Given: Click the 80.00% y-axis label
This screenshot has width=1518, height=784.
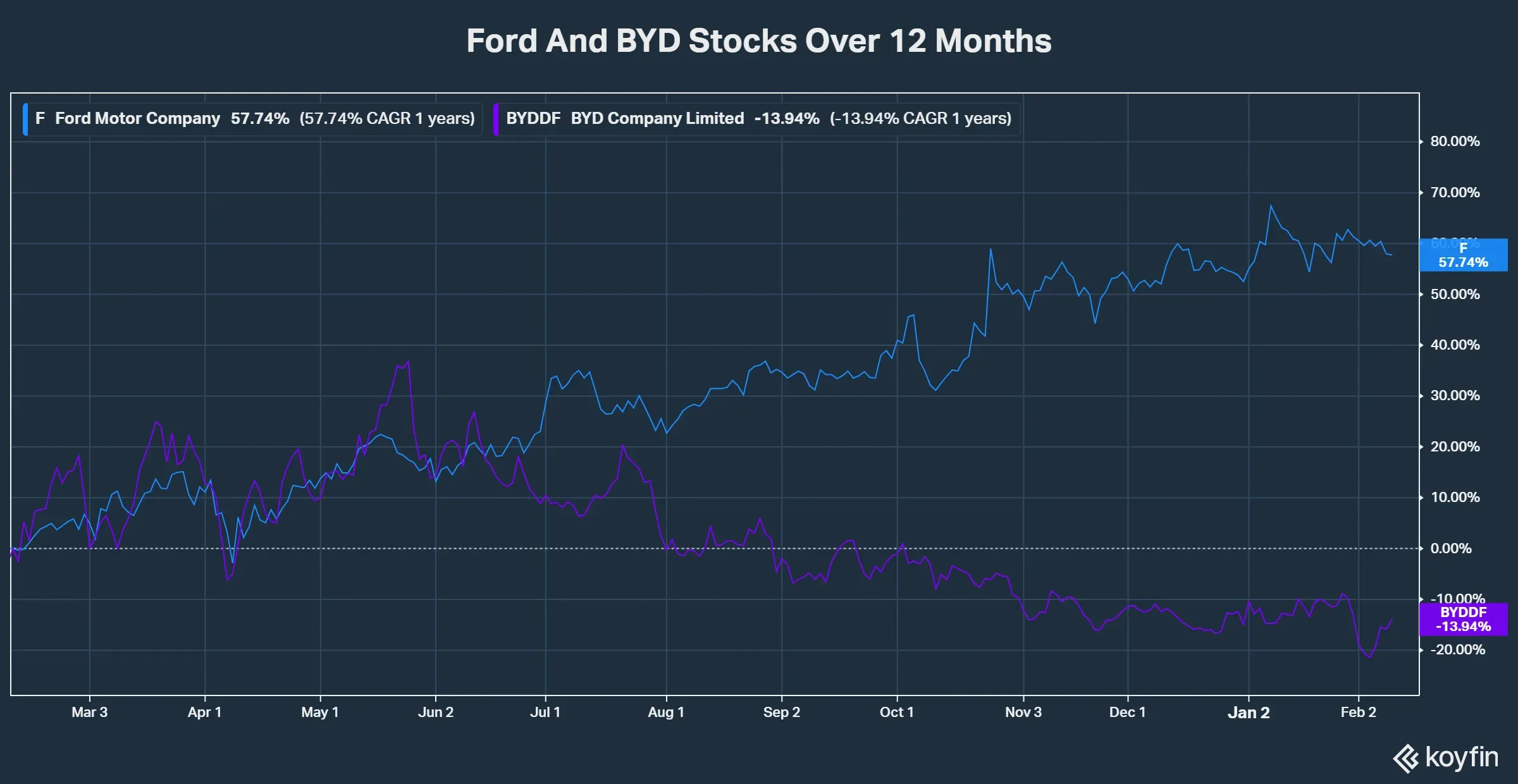Looking at the screenshot, I should 1455,142.
